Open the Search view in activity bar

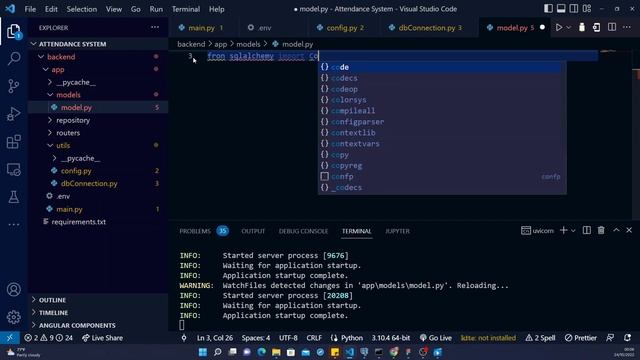tap(13, 58)
